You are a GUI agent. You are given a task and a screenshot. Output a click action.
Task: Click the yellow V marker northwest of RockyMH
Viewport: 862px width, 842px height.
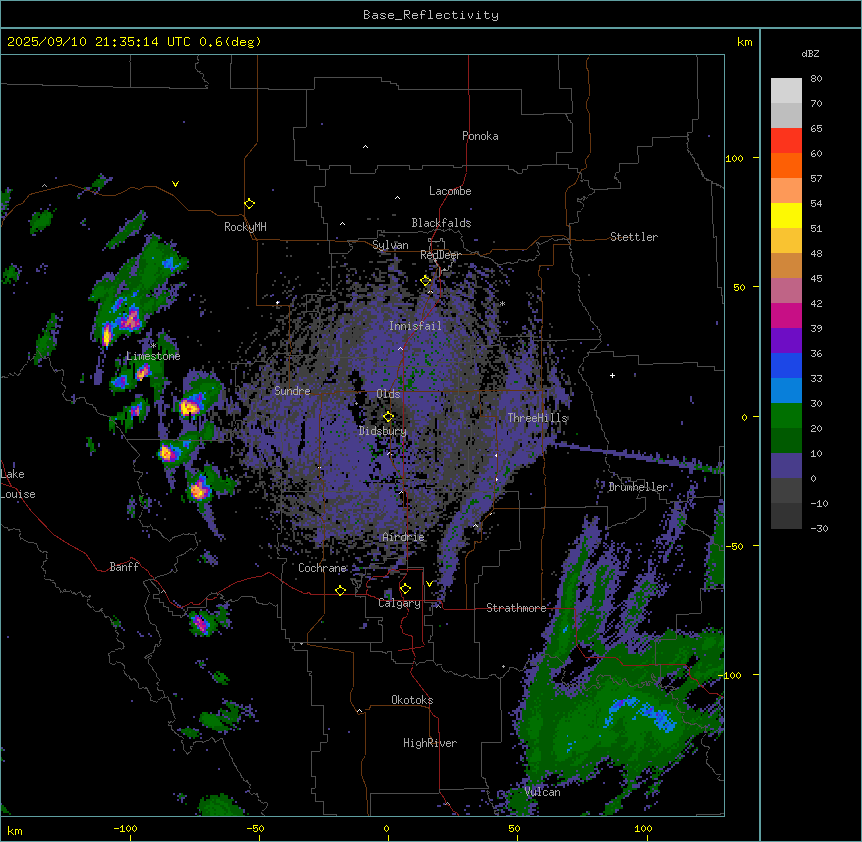pyautogui.click(x=175, y=184)
